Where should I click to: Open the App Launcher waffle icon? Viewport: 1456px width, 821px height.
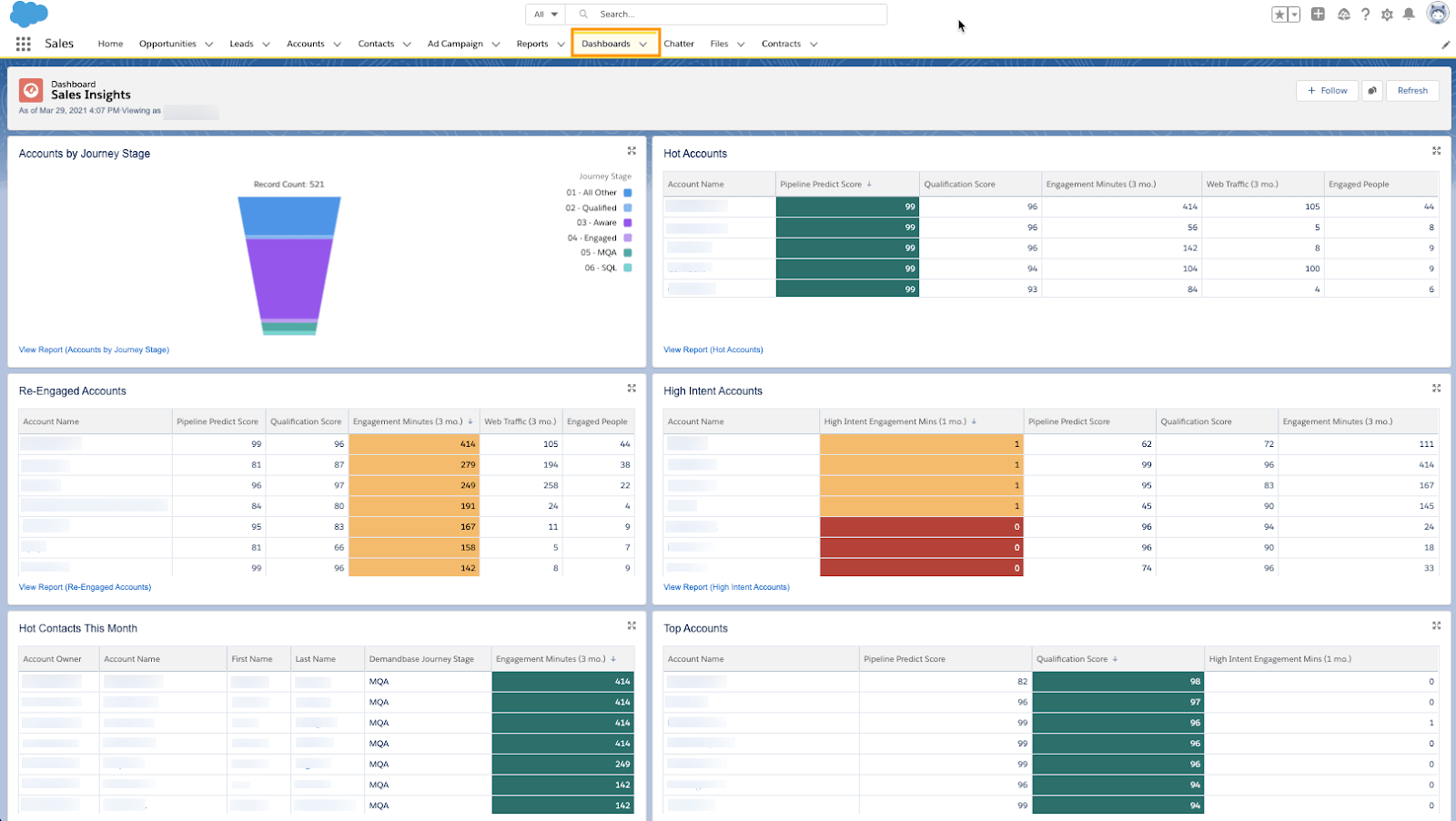[x=23, y=43]
